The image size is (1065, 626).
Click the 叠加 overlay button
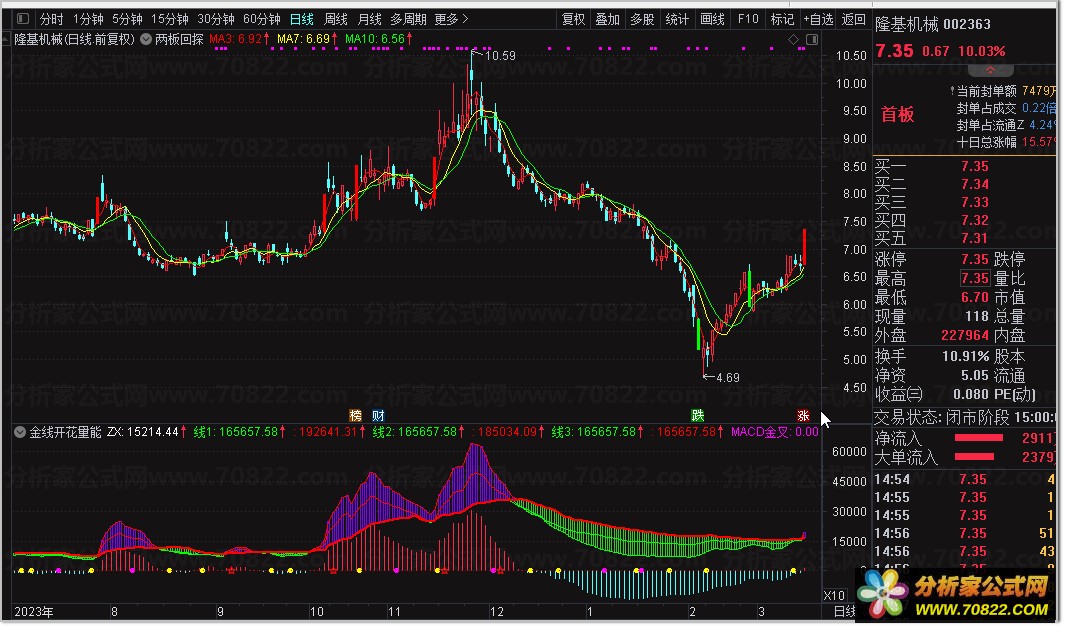(608, 19)
